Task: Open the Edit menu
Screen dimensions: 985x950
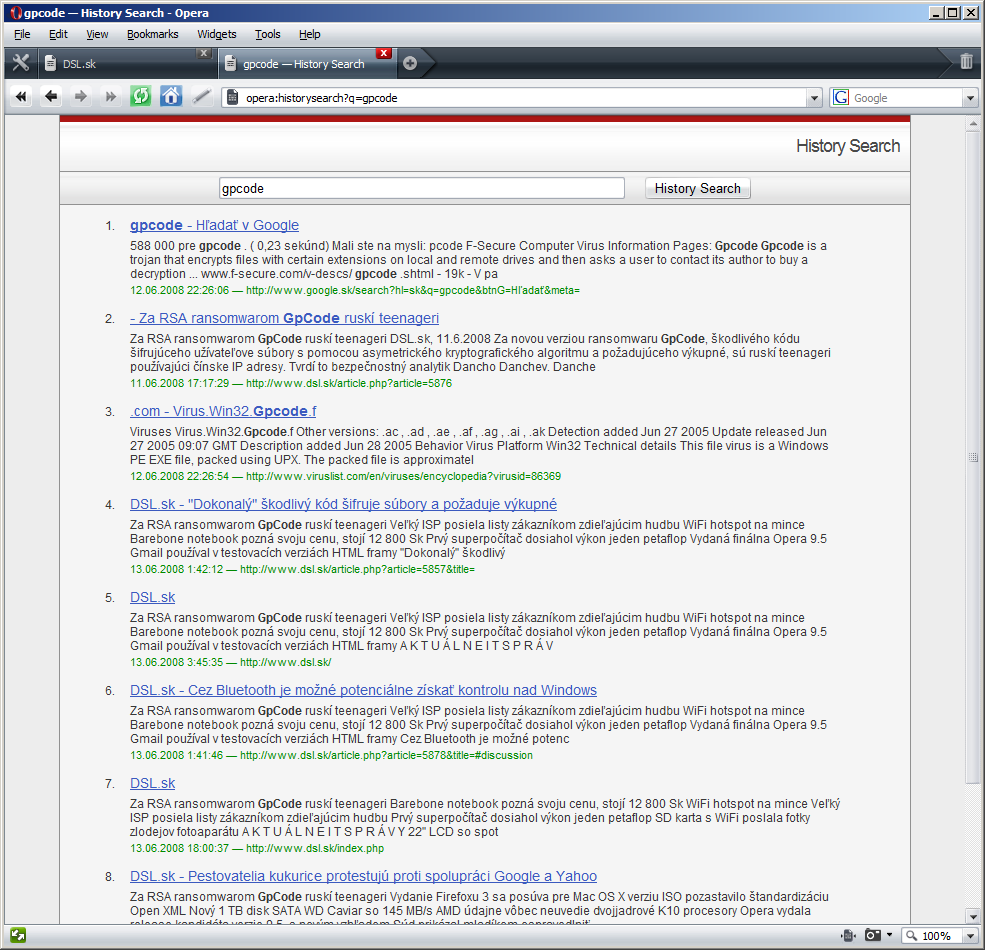Action: click(x=58, y=35)
